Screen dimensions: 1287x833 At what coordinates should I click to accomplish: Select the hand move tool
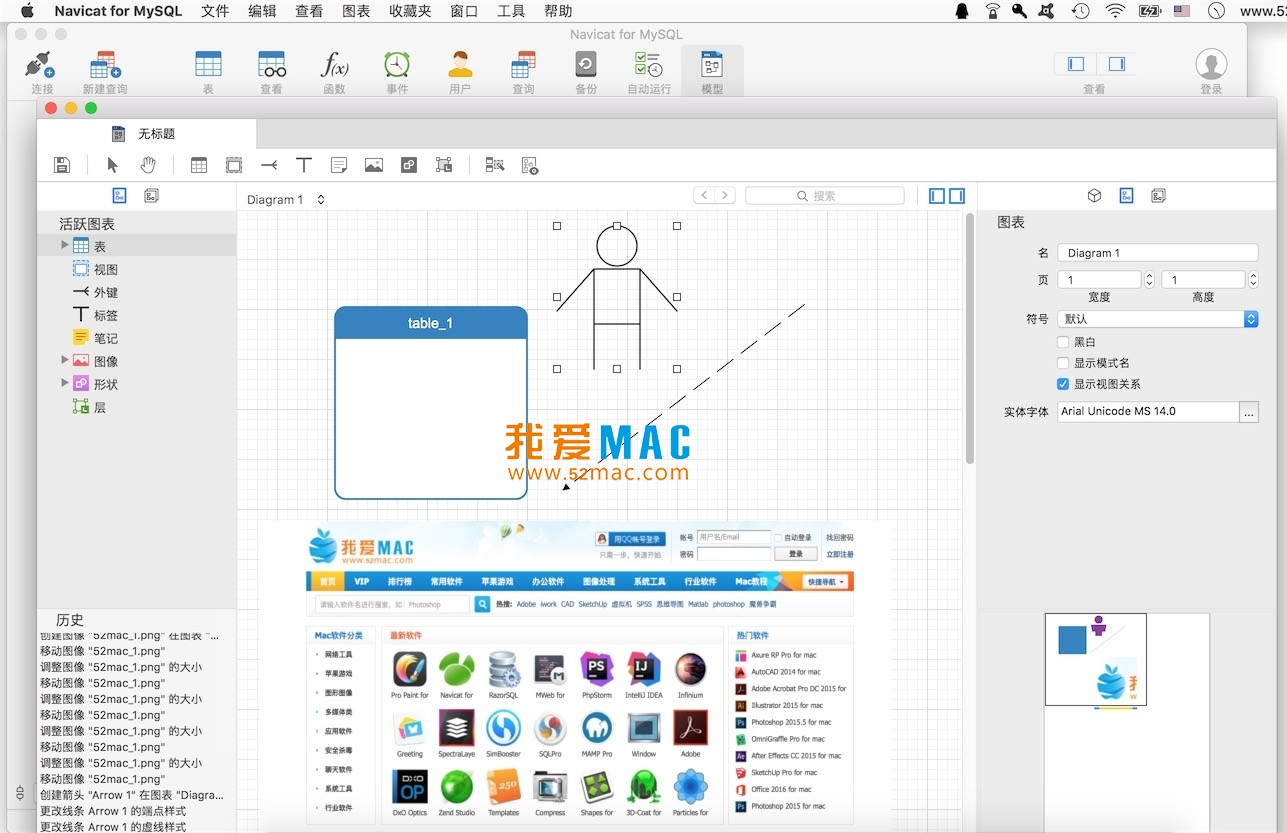(x=148, y=165)
